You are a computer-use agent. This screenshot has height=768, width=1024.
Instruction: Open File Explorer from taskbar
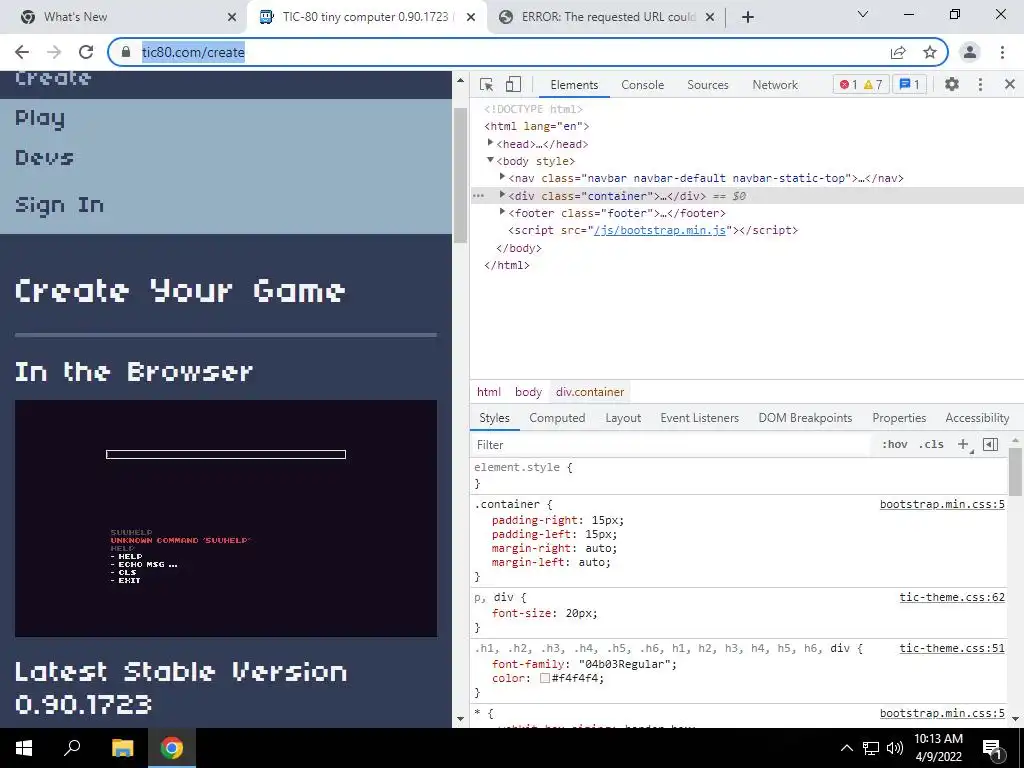pyautogui.click(x=122, y=748)
